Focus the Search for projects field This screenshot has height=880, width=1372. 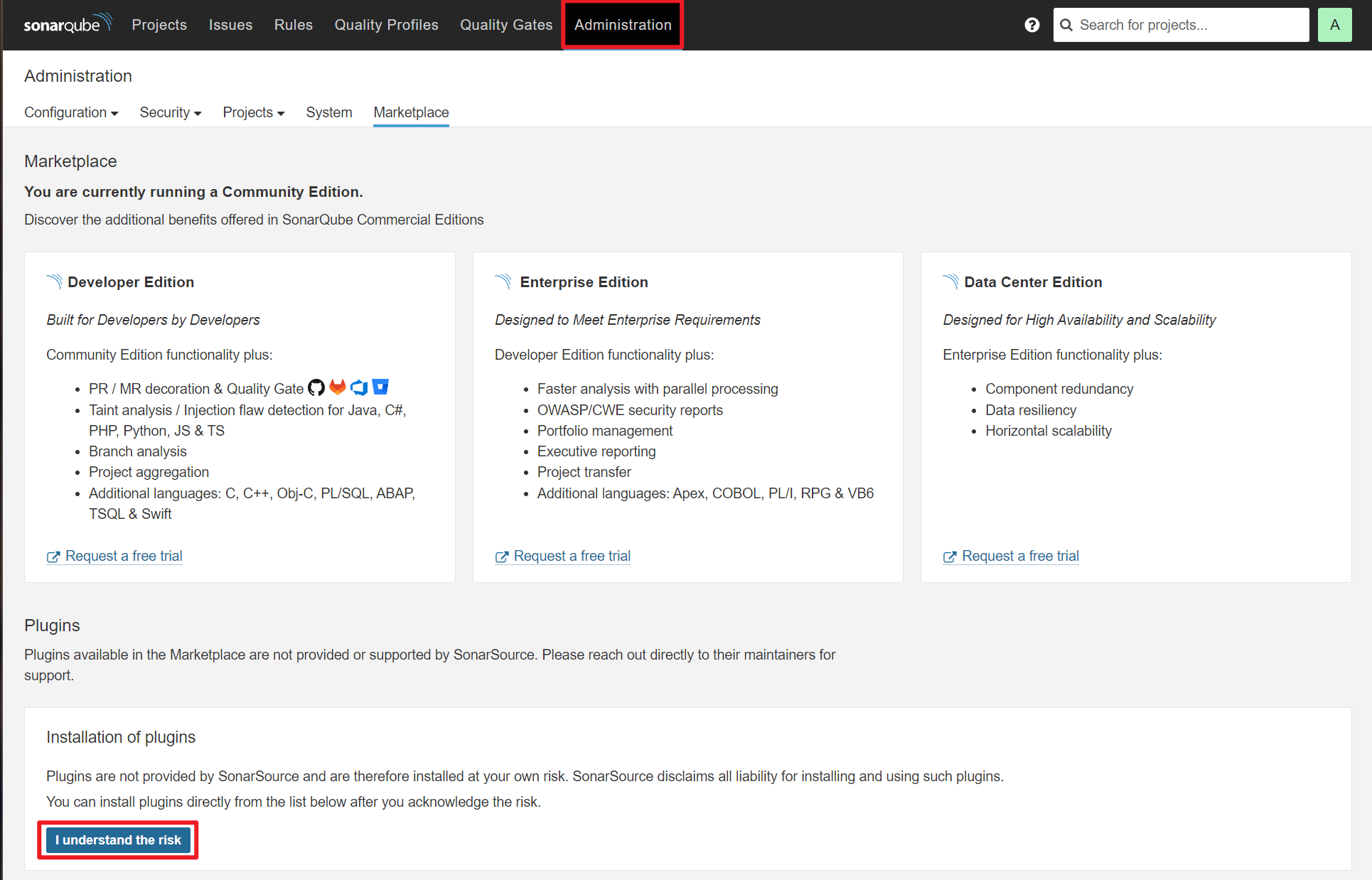coord(1181,25)
